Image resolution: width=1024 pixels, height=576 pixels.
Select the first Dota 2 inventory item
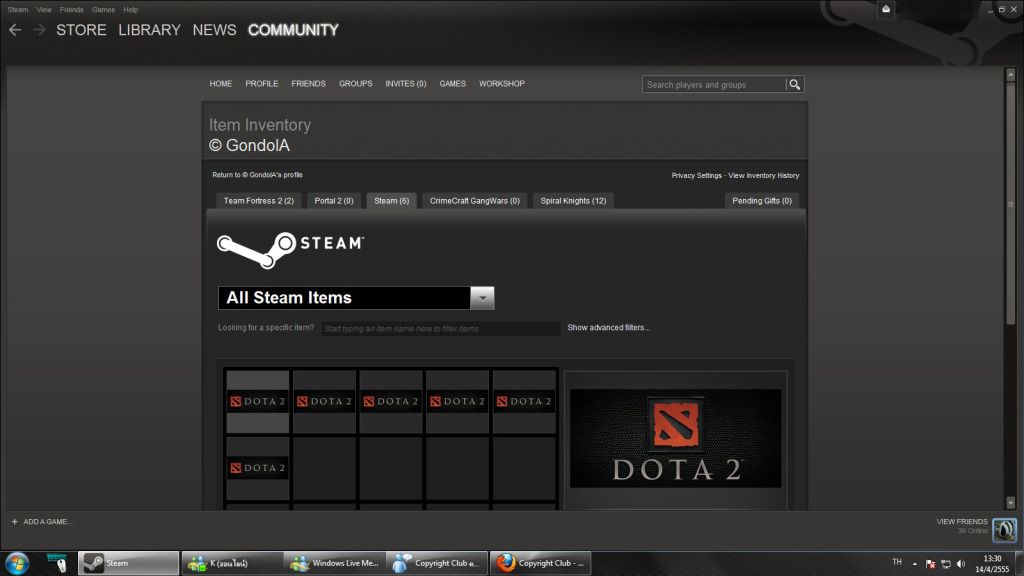pyautogui.click(x=258, y=402)
